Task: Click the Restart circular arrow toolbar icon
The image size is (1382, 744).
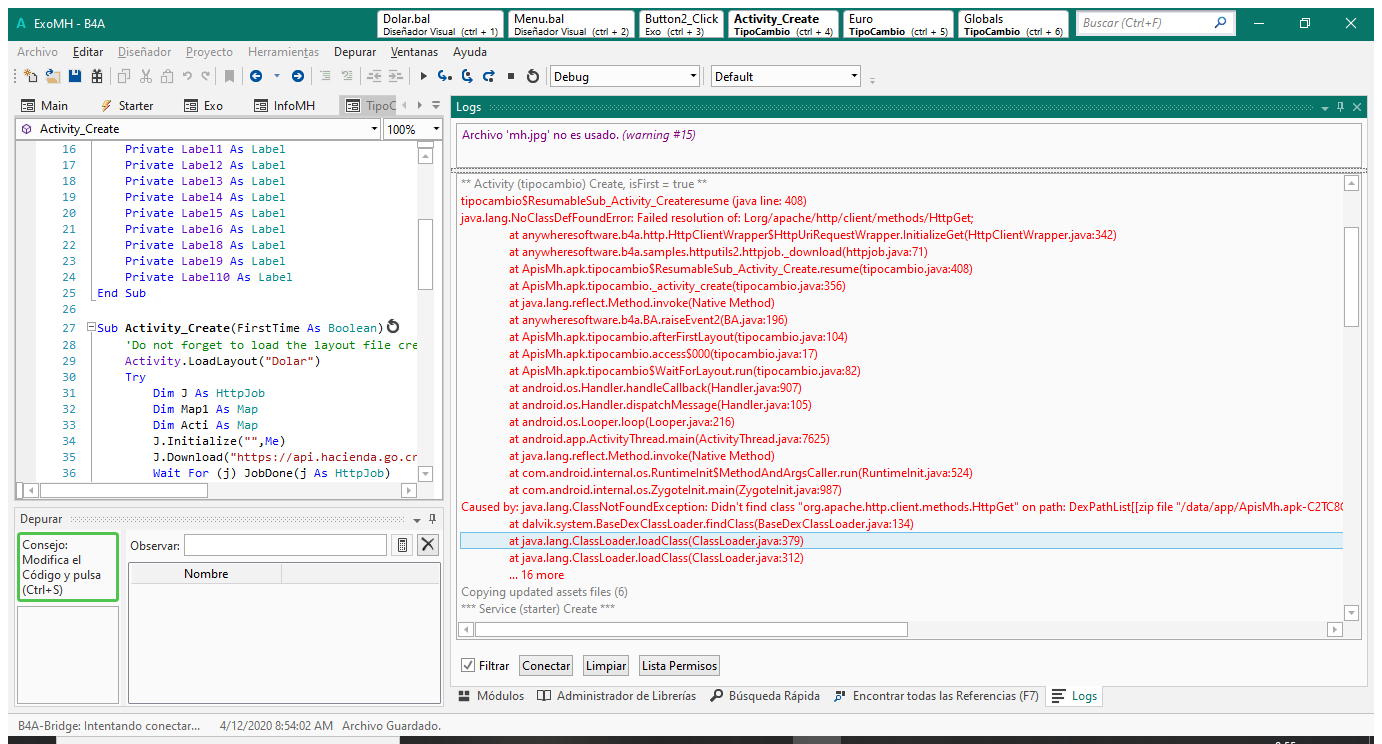Action: pyautogui.click(x=533, y=76)
